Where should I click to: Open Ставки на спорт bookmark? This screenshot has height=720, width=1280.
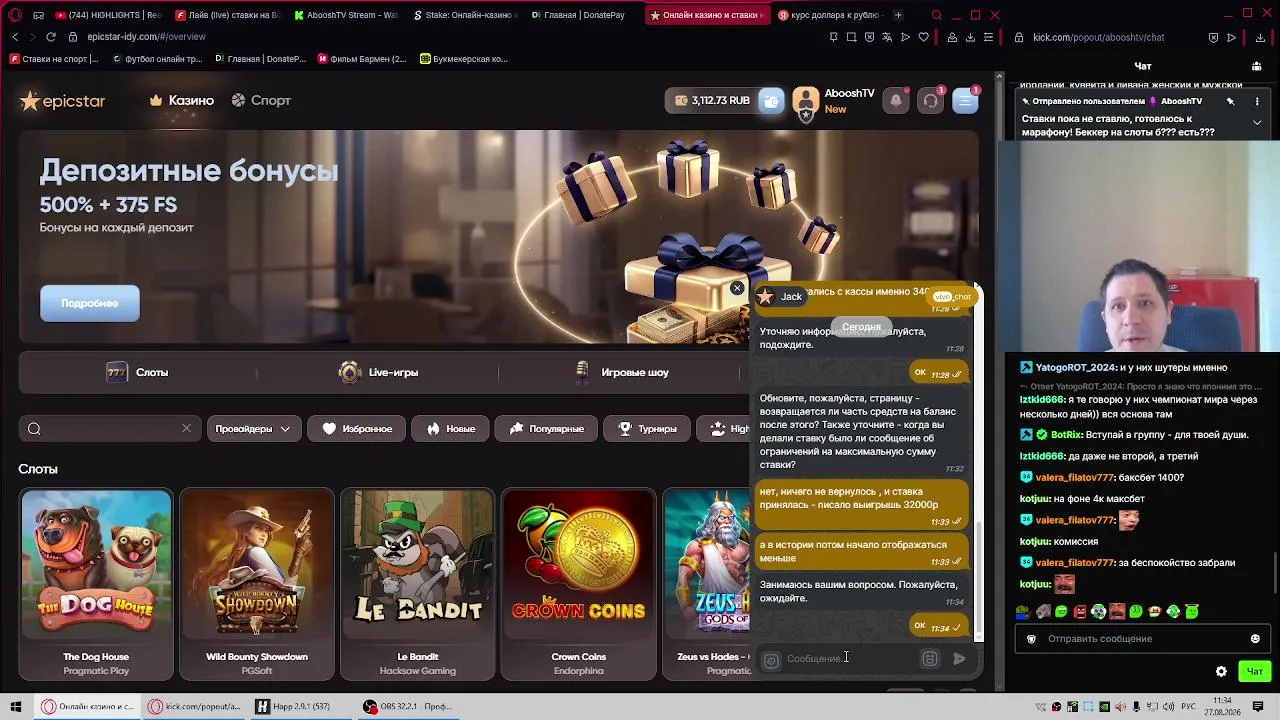tap(54, 59)
